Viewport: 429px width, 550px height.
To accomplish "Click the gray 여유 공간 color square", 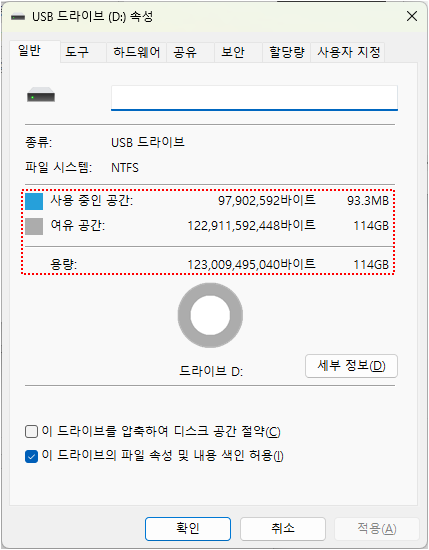I will click(34, 226).
